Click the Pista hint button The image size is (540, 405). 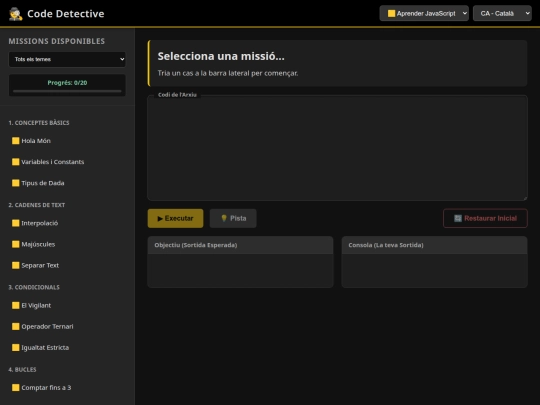click(x=233, y=218)
